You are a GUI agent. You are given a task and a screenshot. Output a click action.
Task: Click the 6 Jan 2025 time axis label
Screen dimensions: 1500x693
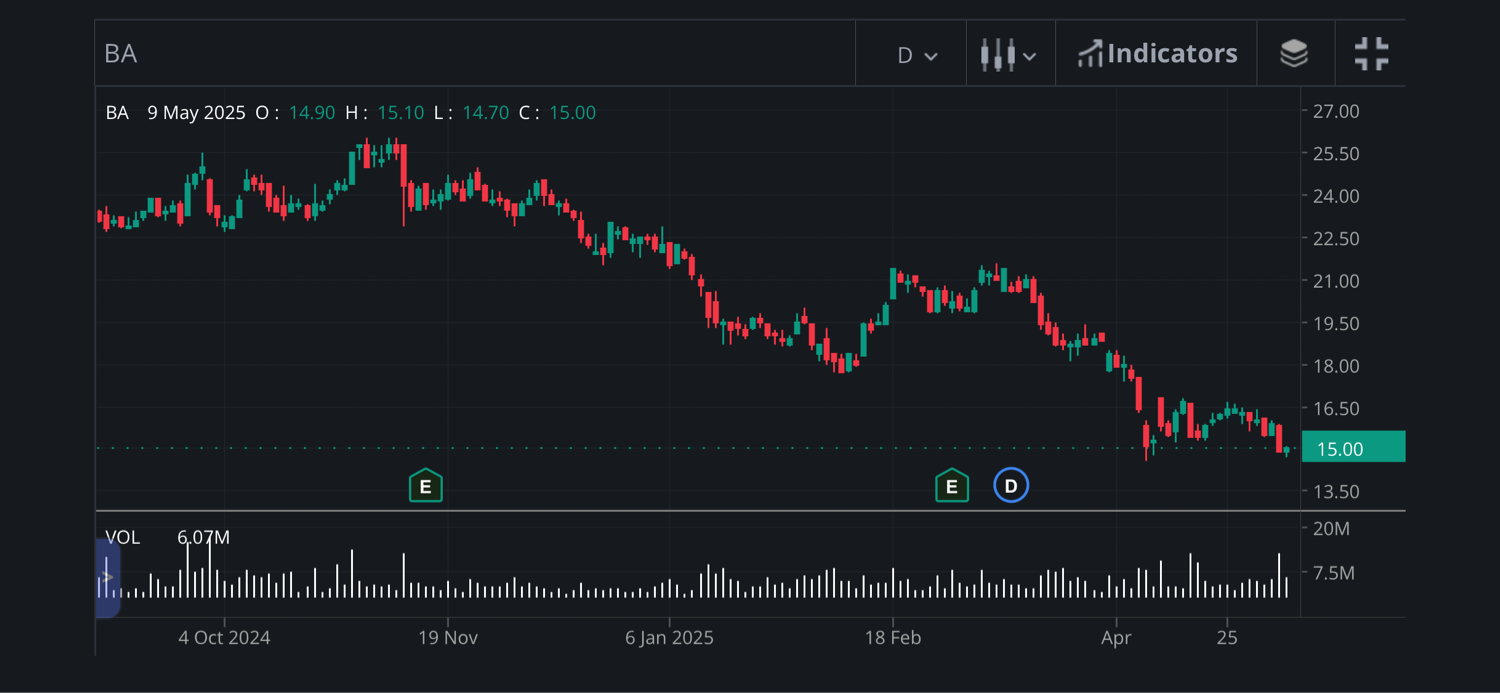[670, 637]
